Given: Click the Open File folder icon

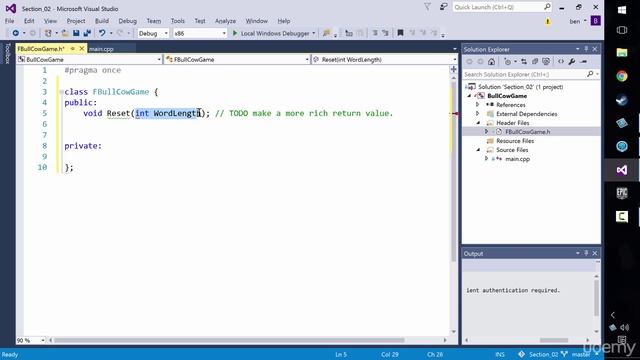Looking at the screenshot, I should click(65, 33).
